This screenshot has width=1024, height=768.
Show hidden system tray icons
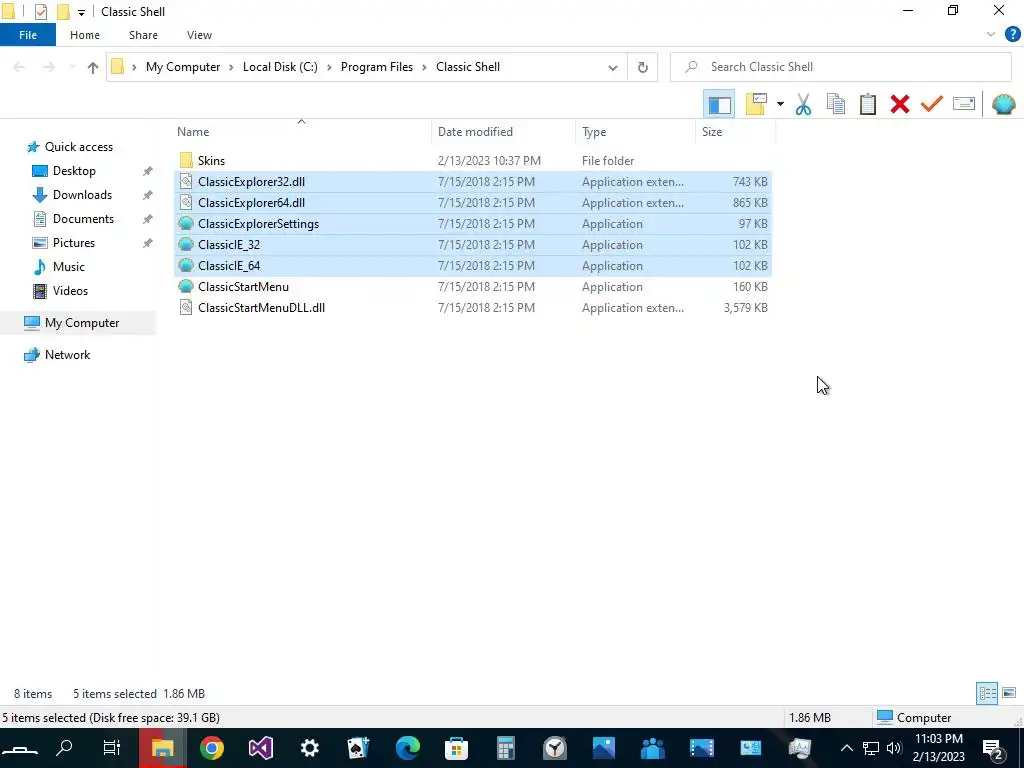point(846,748)
